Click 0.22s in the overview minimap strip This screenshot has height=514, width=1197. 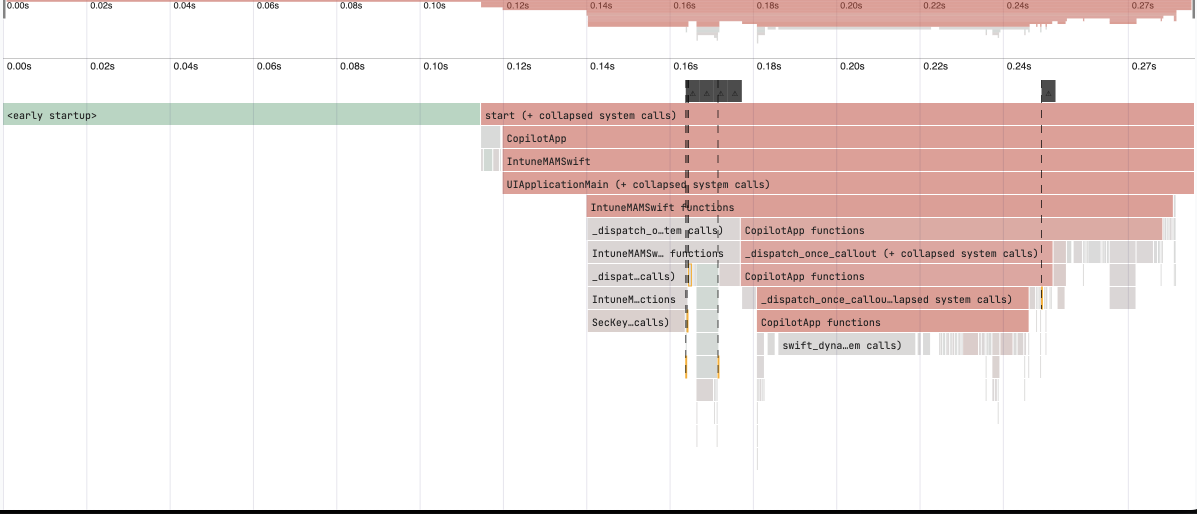[935, 5]
